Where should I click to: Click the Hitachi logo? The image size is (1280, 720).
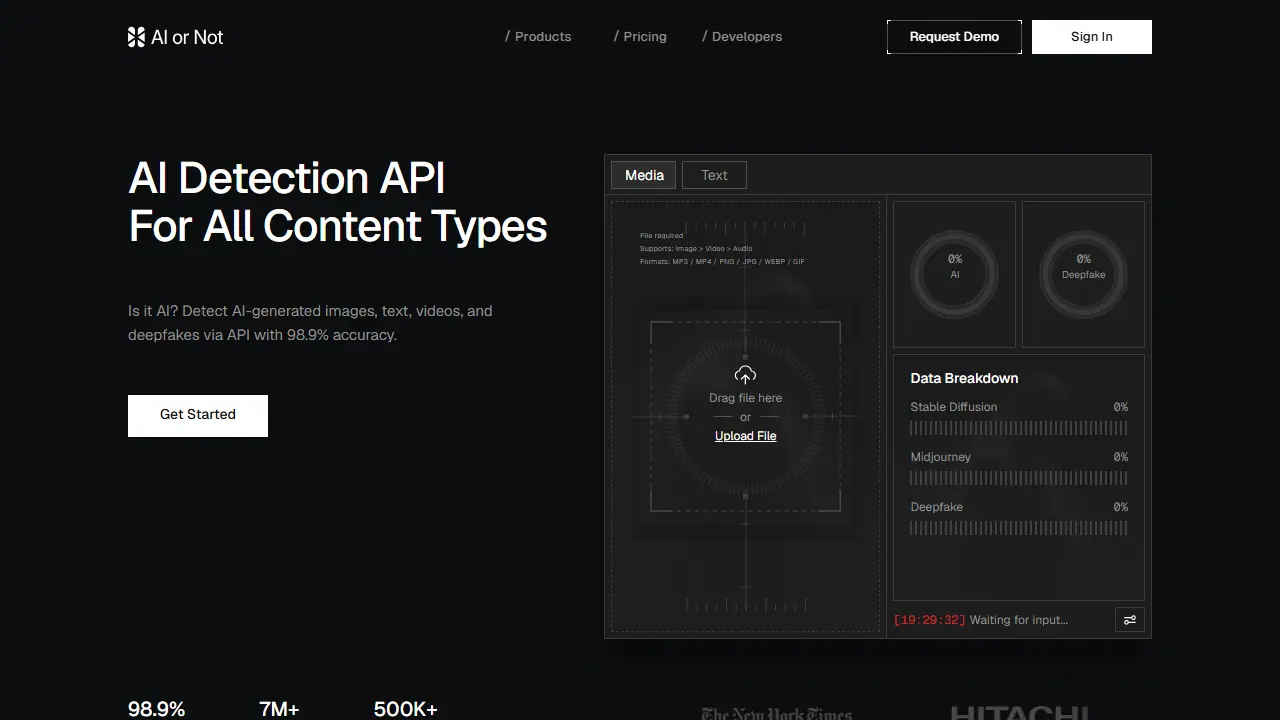(x=1019, y=713)
